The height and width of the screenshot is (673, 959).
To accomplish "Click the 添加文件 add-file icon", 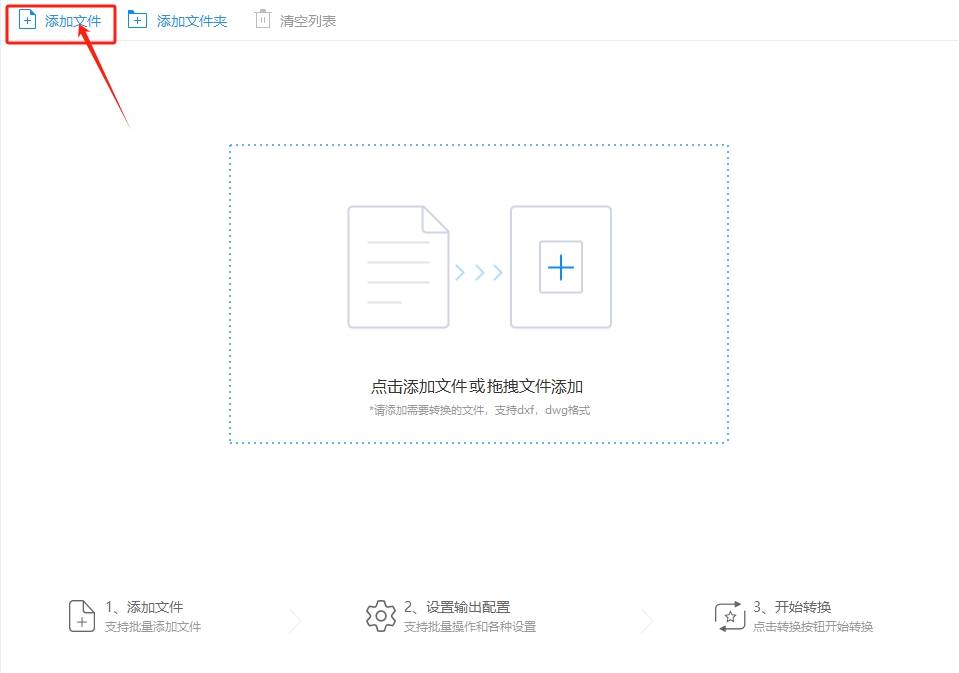I will 24,18.
